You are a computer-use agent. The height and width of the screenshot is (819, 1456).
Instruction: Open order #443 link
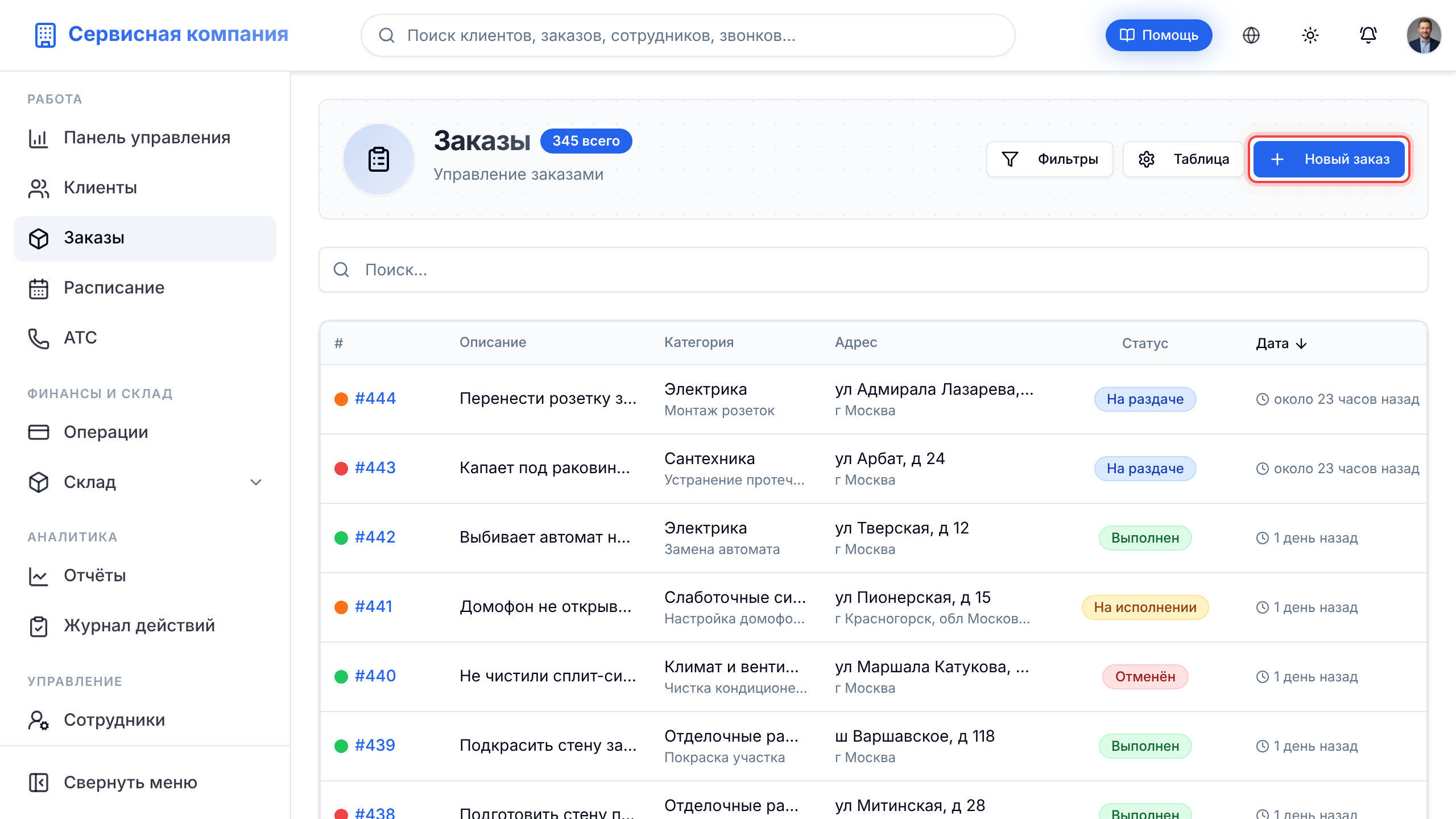pos(375,468)
